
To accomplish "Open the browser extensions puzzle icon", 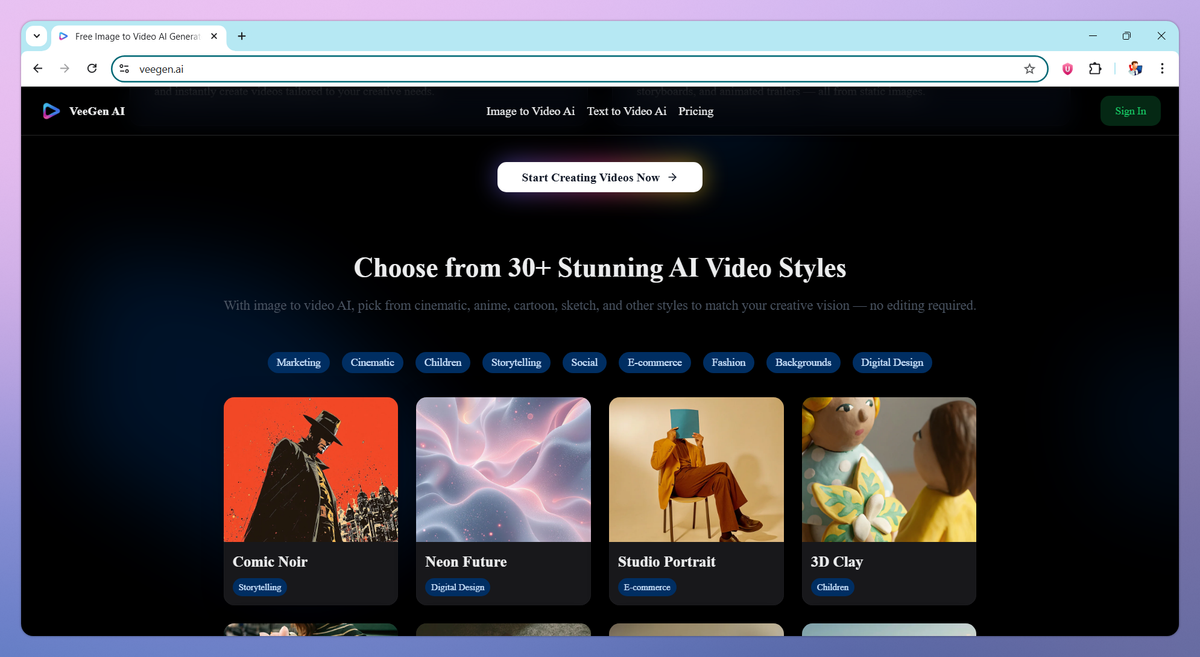I will point(1095,69).
